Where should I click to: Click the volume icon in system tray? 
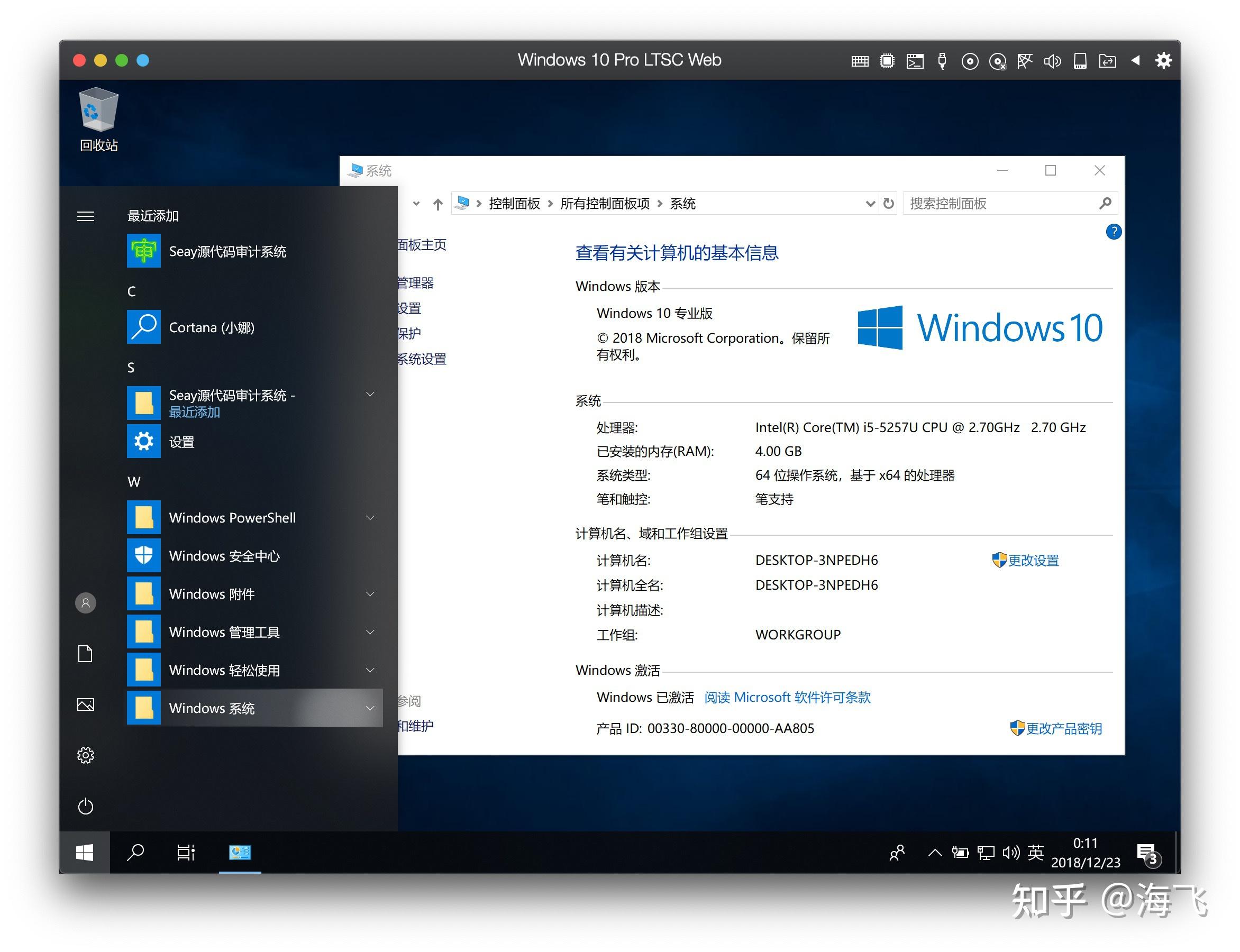click(1011, 852)
